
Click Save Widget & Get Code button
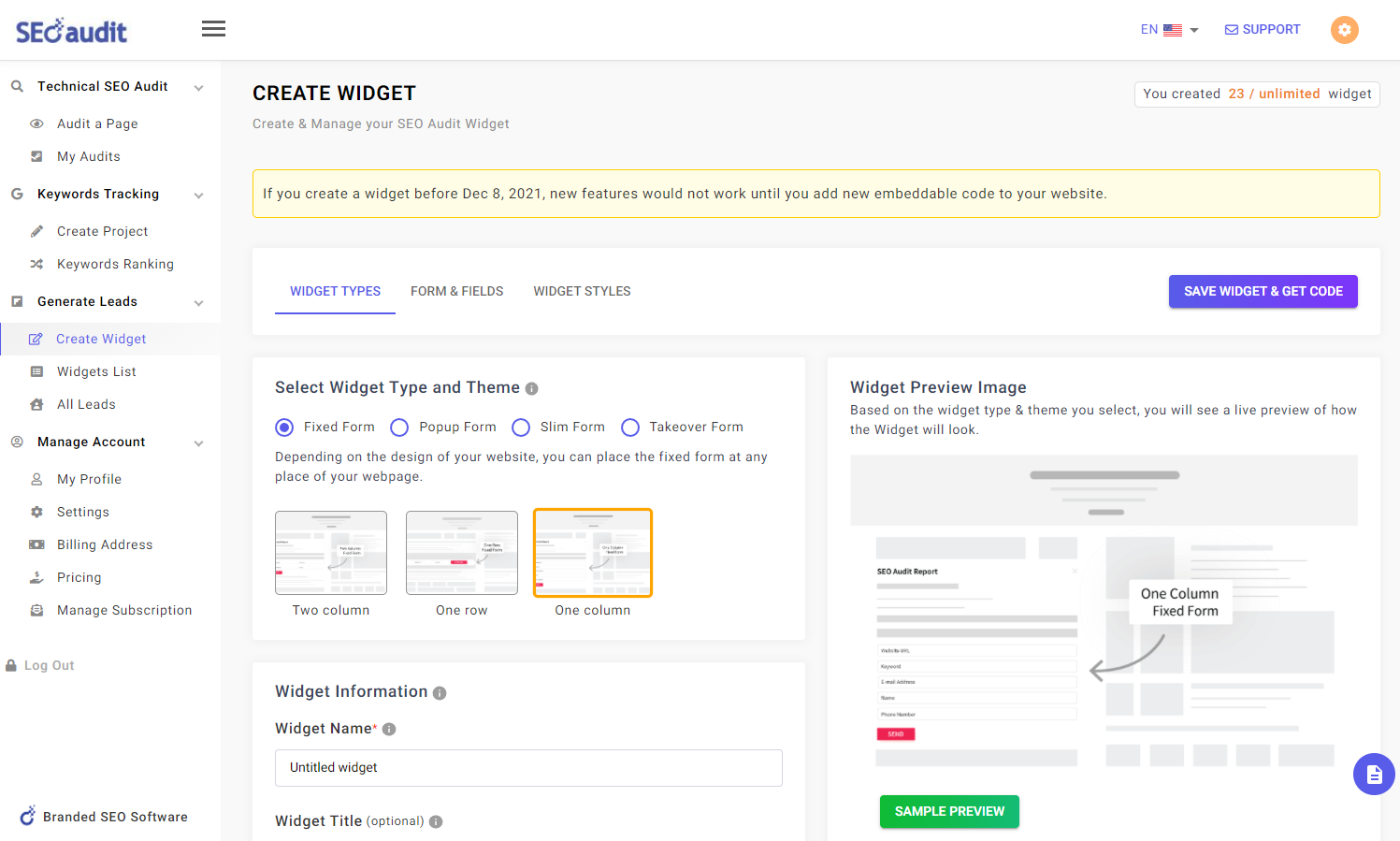[x=1263, y=291]
